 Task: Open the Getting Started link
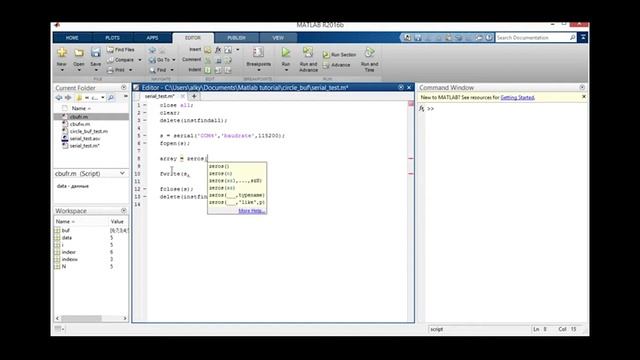click(517, 98)
